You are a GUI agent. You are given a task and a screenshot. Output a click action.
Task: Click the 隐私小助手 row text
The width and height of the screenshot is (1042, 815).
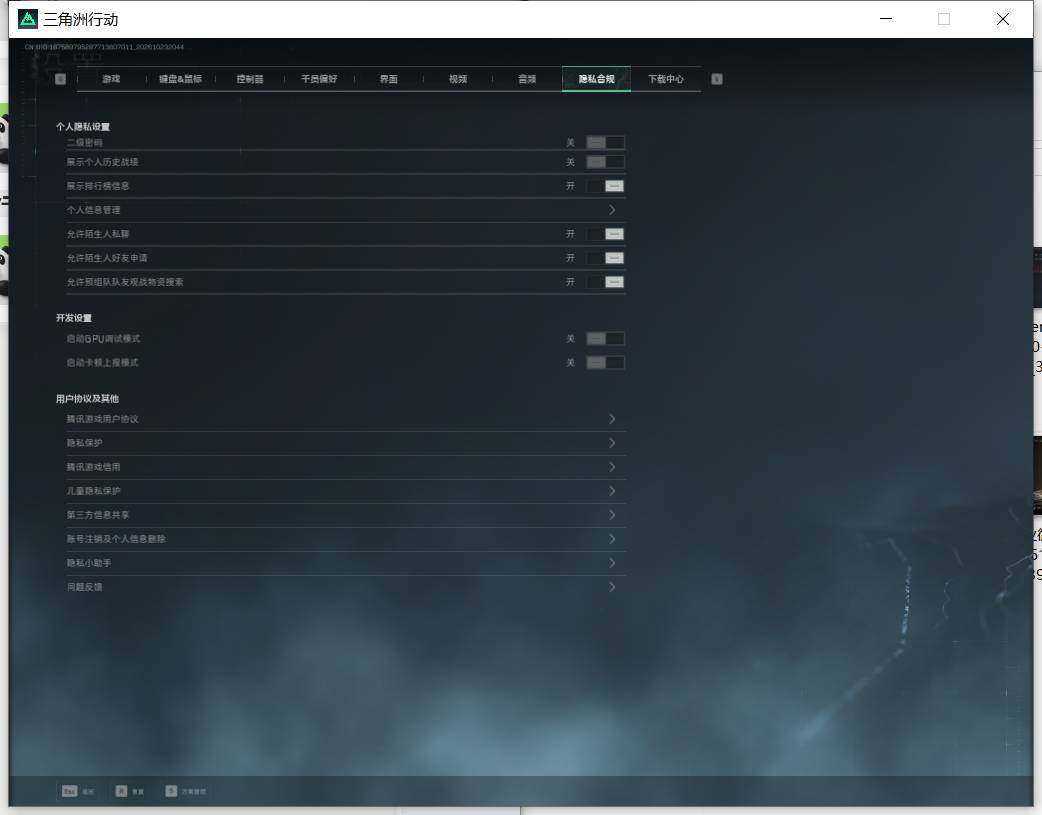89,562
